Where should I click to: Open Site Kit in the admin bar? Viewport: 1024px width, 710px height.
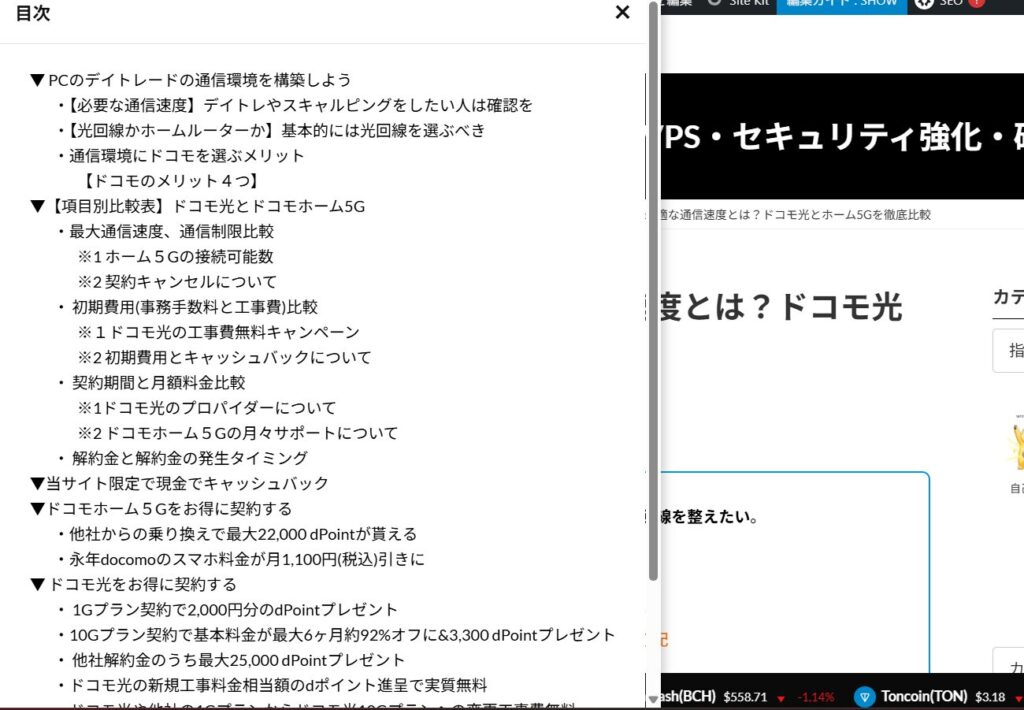click(x=748, y=3)
